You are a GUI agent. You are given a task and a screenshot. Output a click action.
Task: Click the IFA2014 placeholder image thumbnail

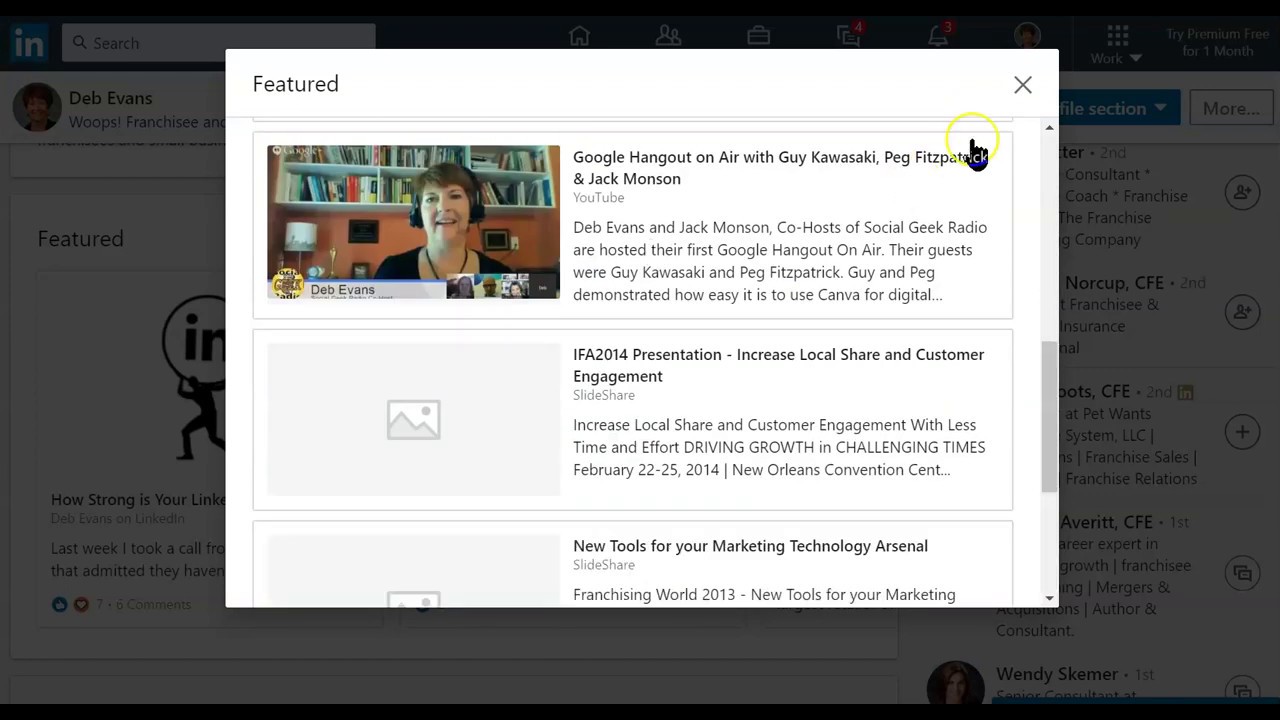[x=413, y=420]
